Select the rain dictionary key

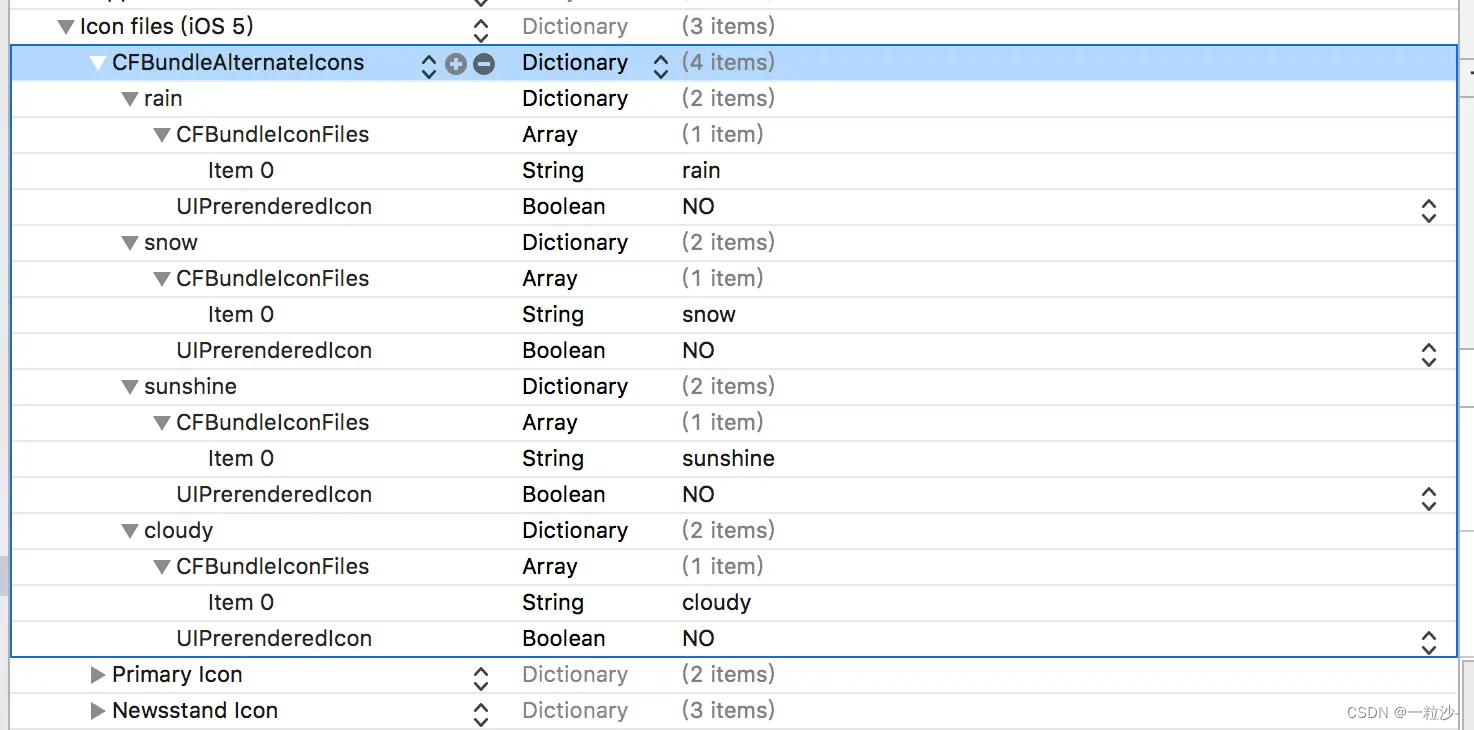tap(163, 99)
